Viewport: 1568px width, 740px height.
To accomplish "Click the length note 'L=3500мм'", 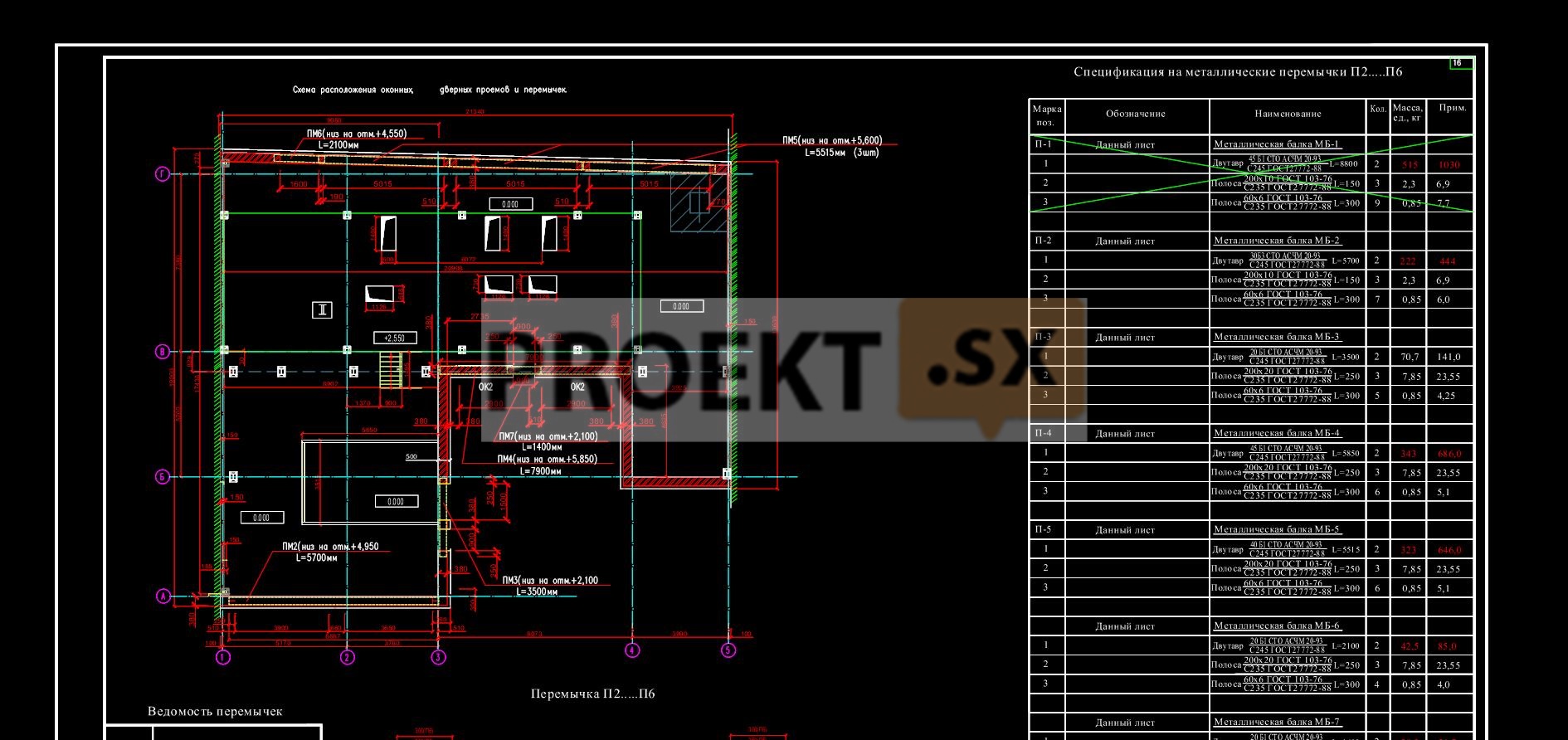I will coord(537,592).
